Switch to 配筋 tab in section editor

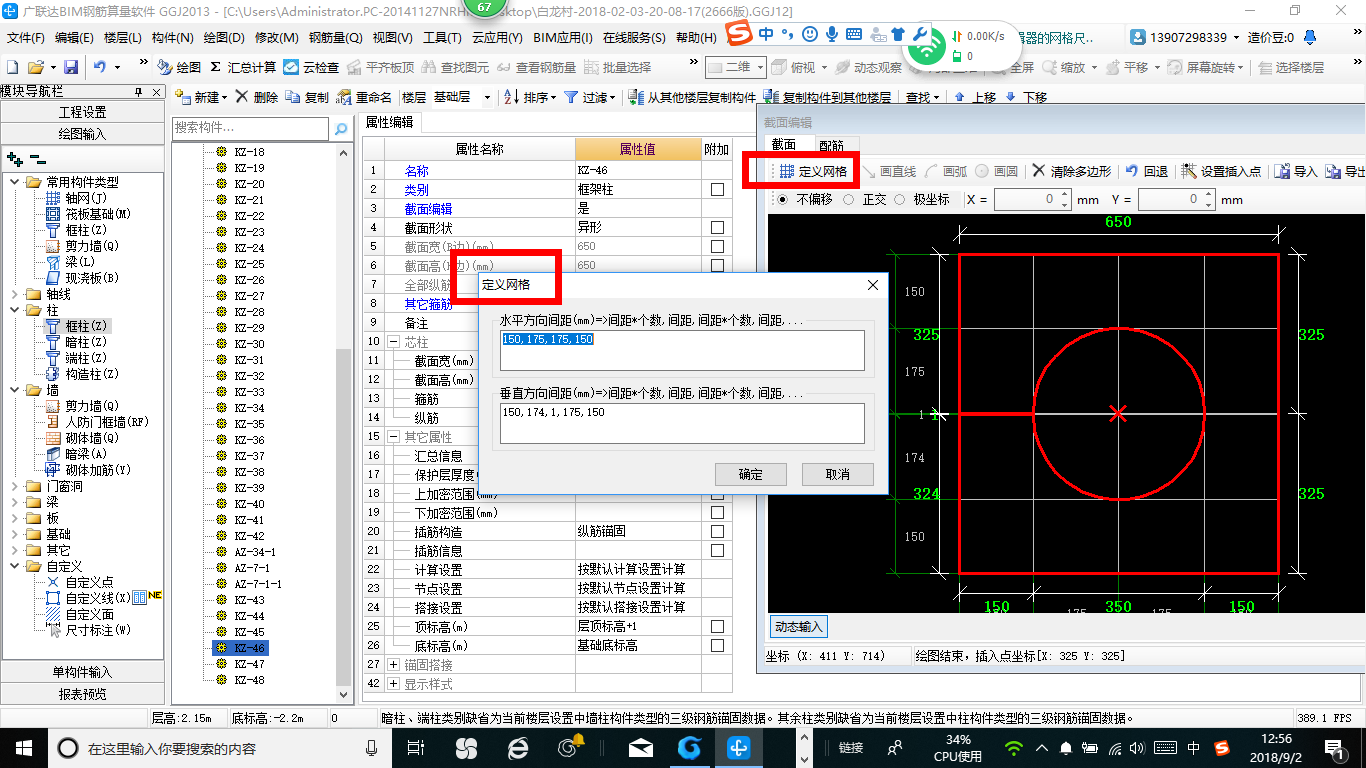click(830, 145)
